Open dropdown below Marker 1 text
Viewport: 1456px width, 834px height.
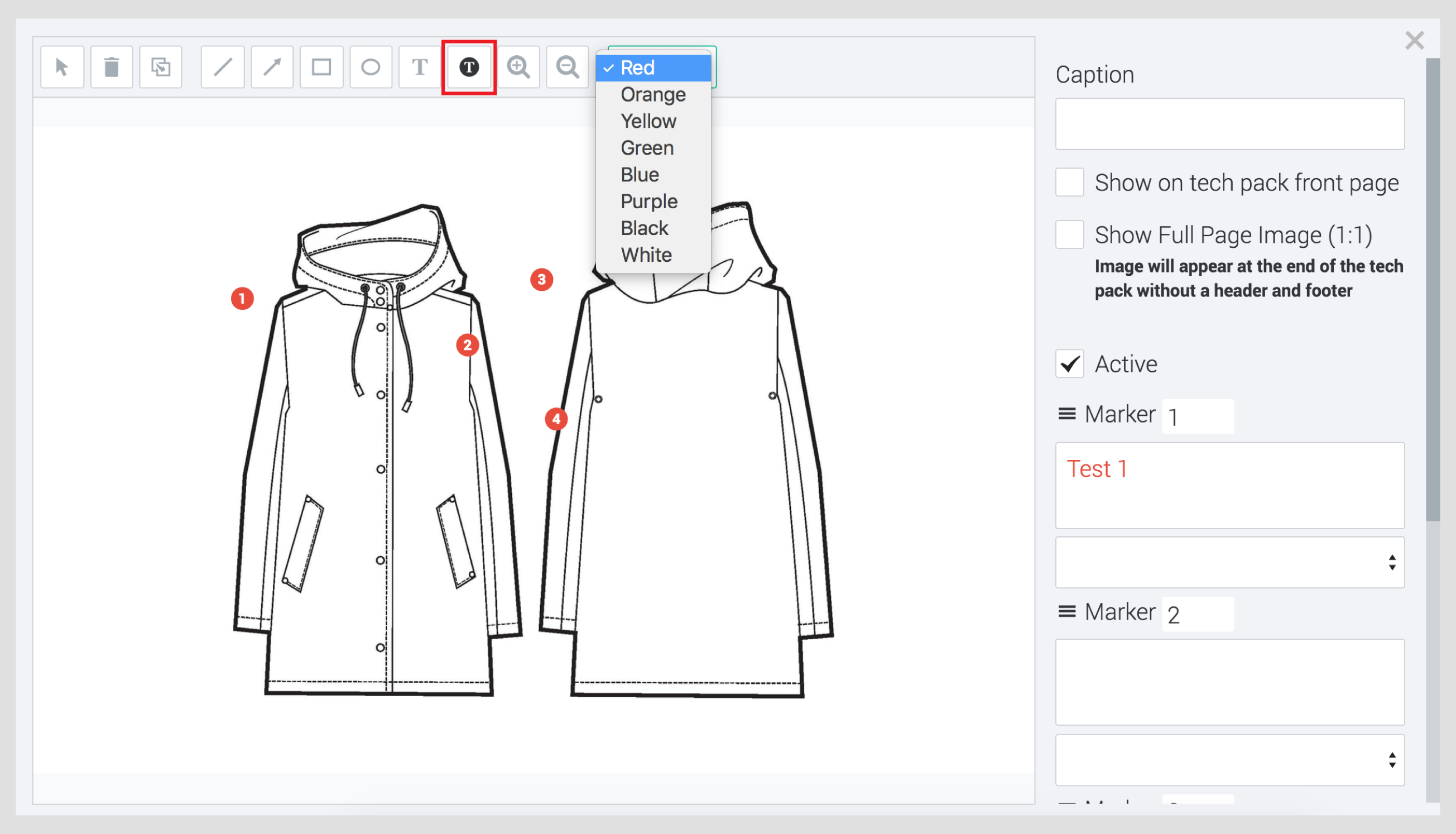pos(1229,563)
